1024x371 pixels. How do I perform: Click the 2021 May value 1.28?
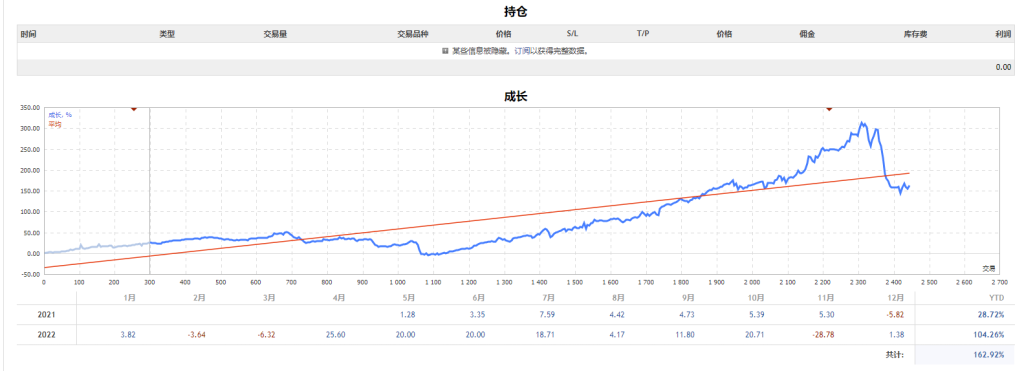pos(408,315)
